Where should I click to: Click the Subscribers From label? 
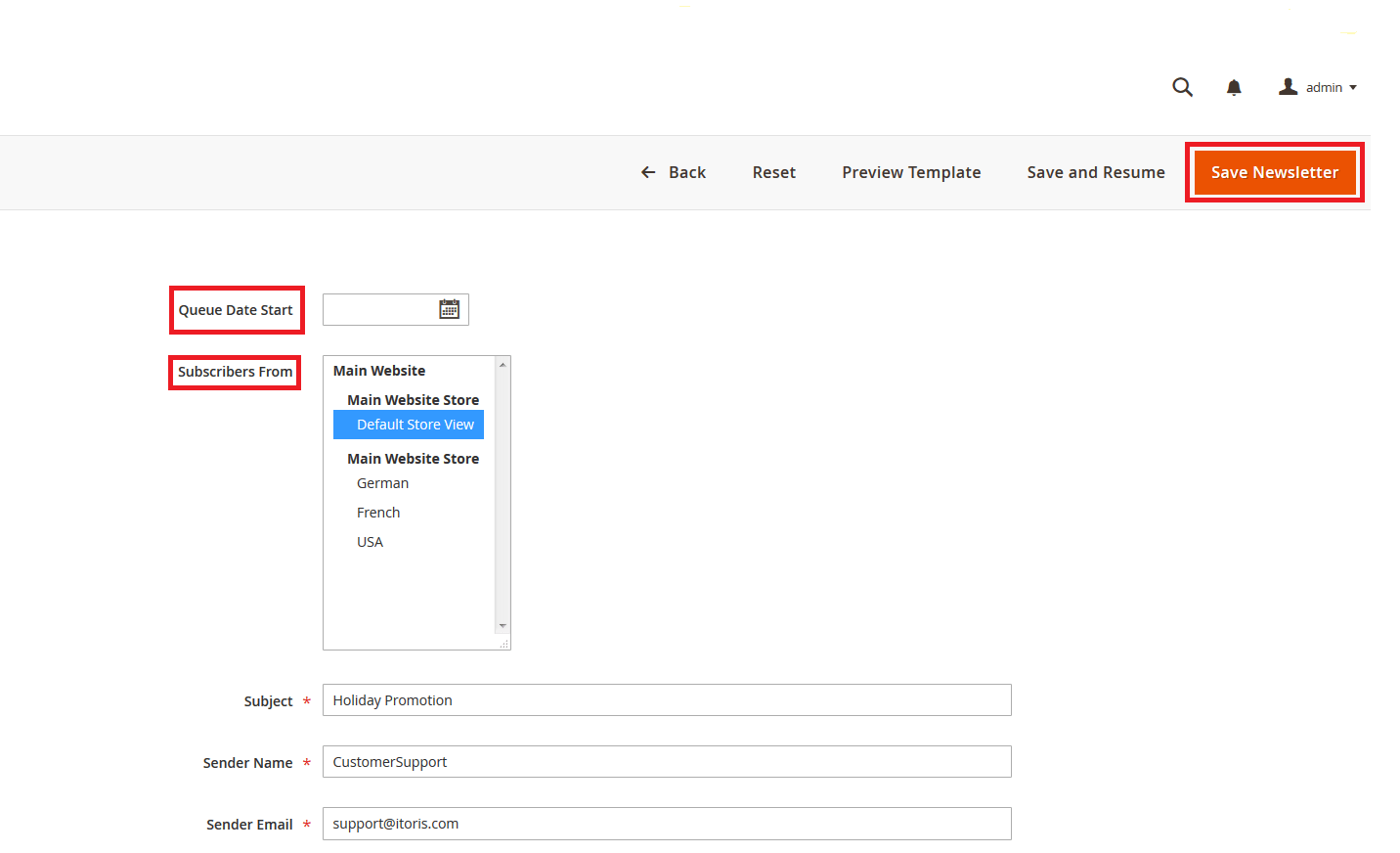235,372
